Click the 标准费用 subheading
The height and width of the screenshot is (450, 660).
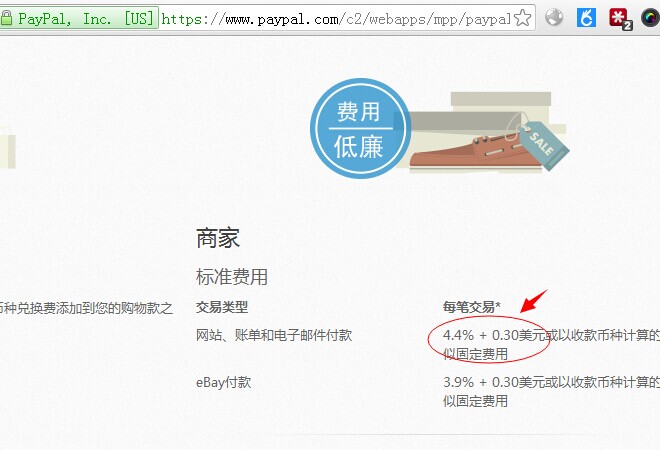pyautogui.click(x=232, y=277)
